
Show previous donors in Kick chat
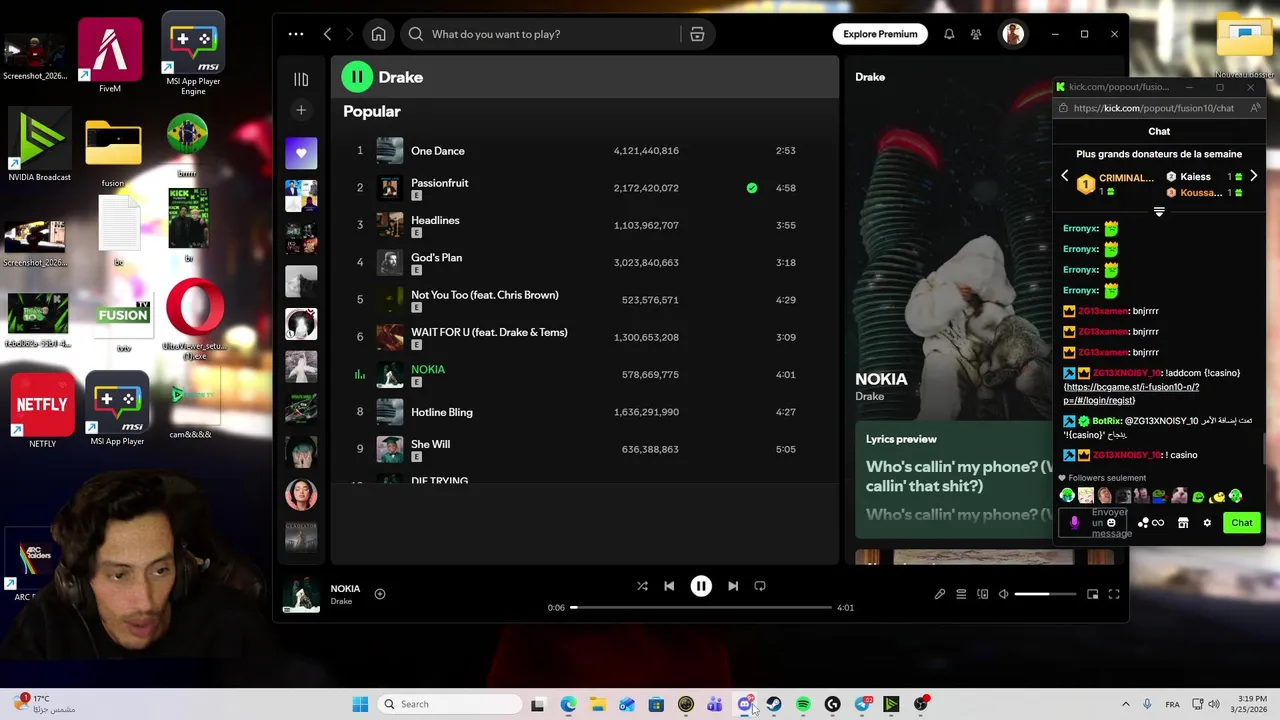pyautogui.click(x=1065, y=176)
